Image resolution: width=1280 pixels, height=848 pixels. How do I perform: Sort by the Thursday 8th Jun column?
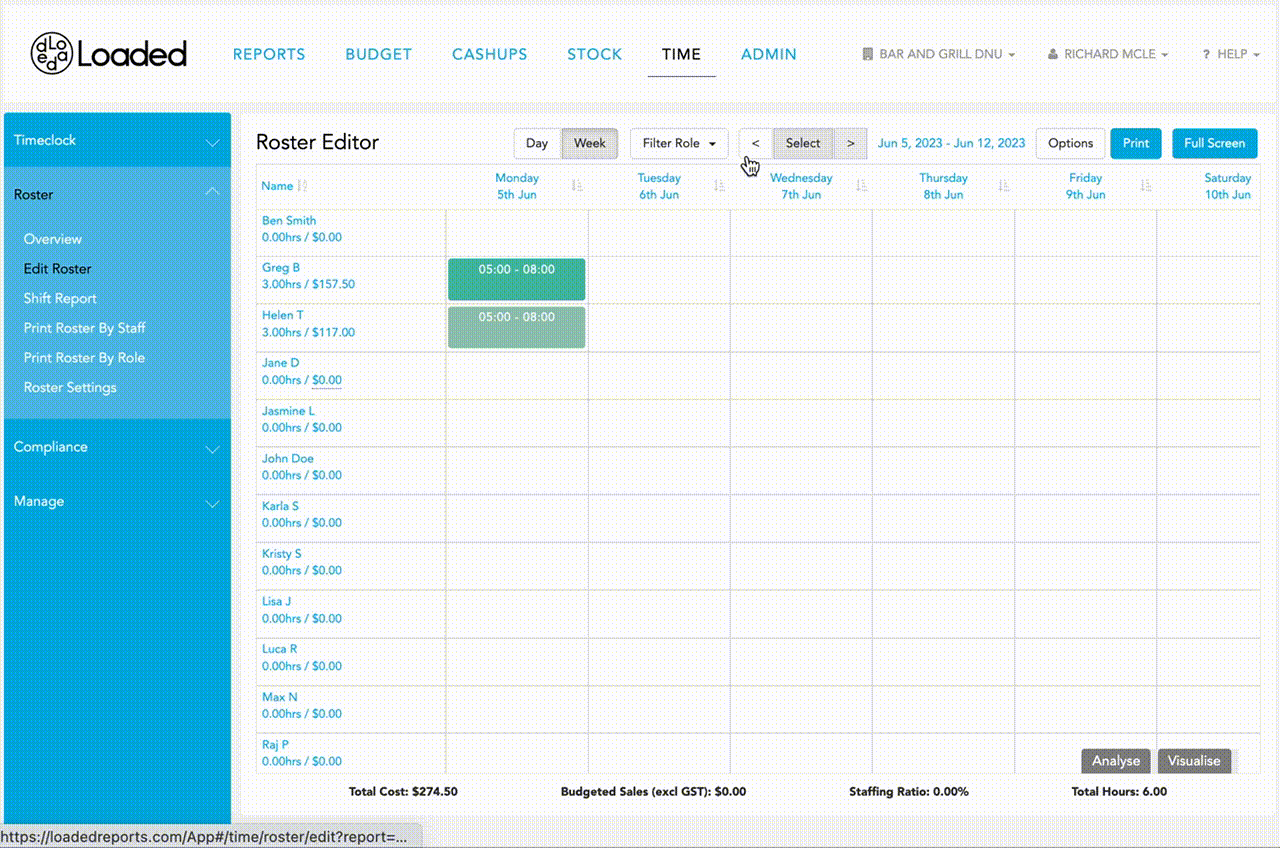click(x=1004, y=186)
